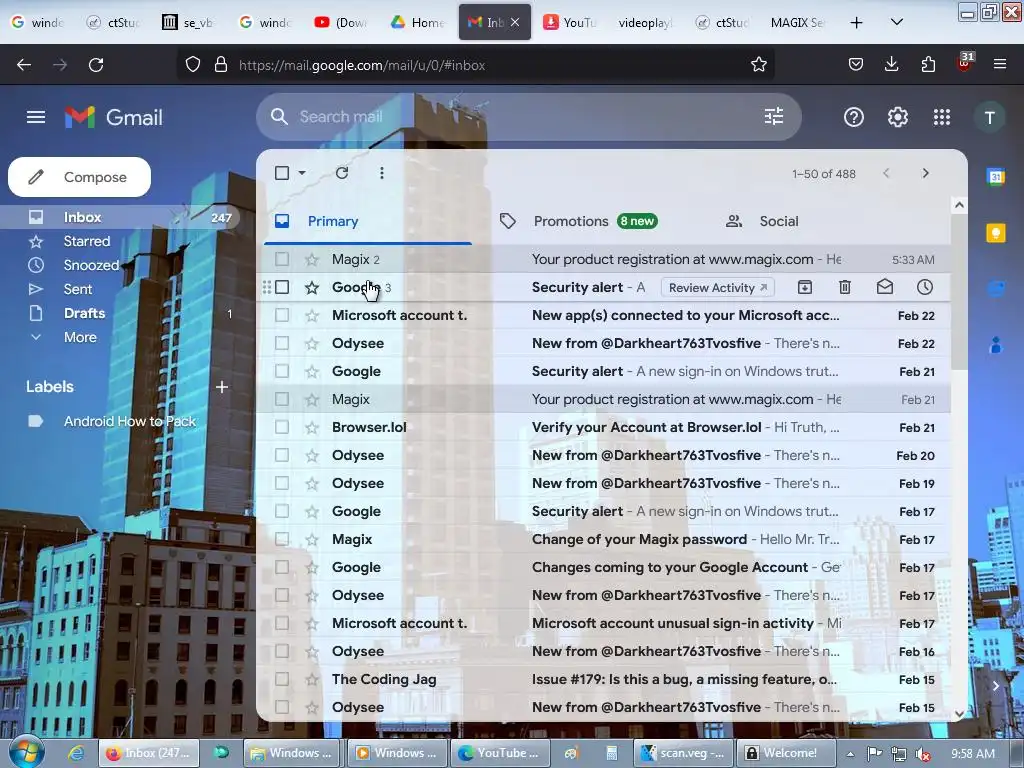Screen dimensions: 1024x768
Task: Click the scroll up arrow of email list
Action: 959,205
